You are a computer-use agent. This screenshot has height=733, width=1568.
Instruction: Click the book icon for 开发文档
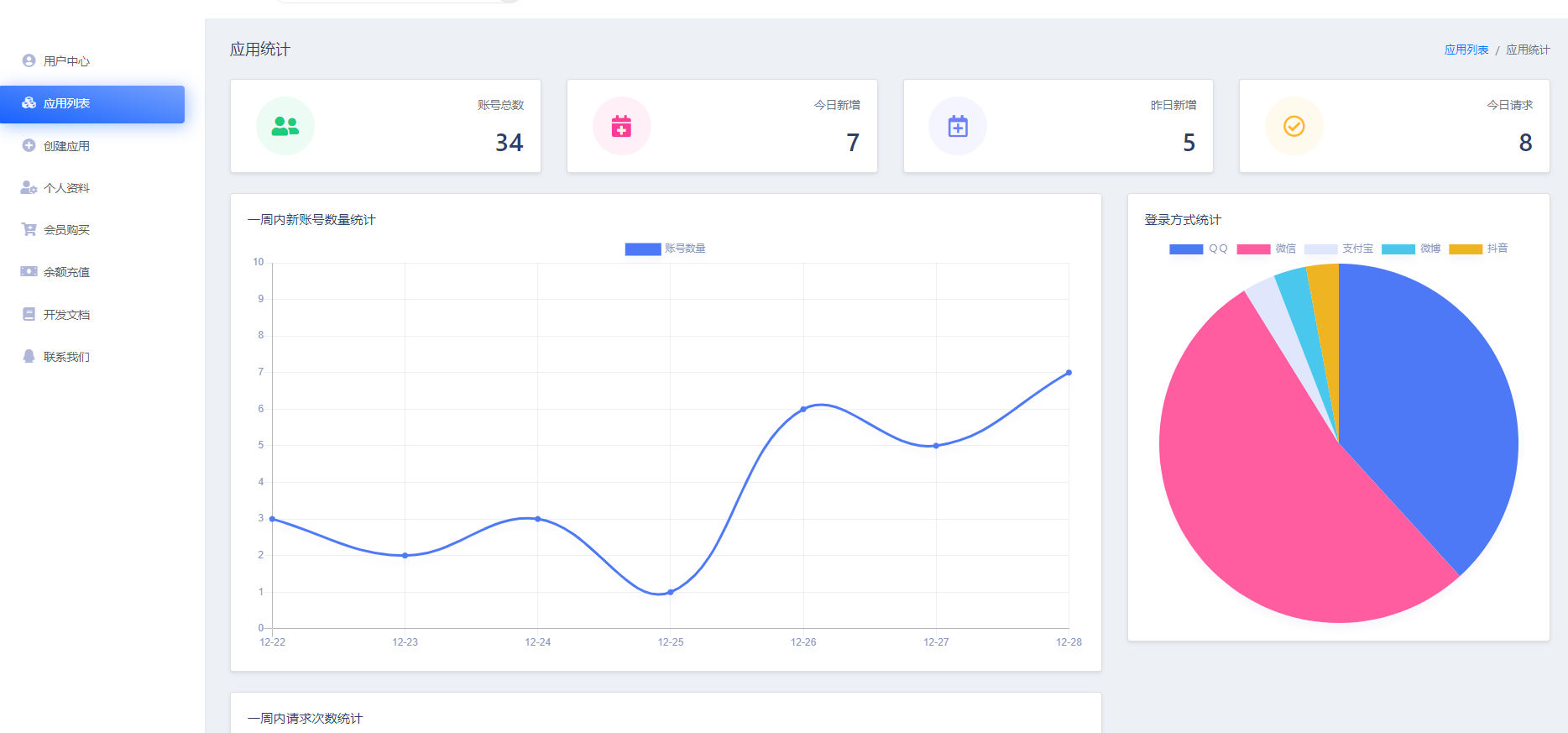click(29, 314)
